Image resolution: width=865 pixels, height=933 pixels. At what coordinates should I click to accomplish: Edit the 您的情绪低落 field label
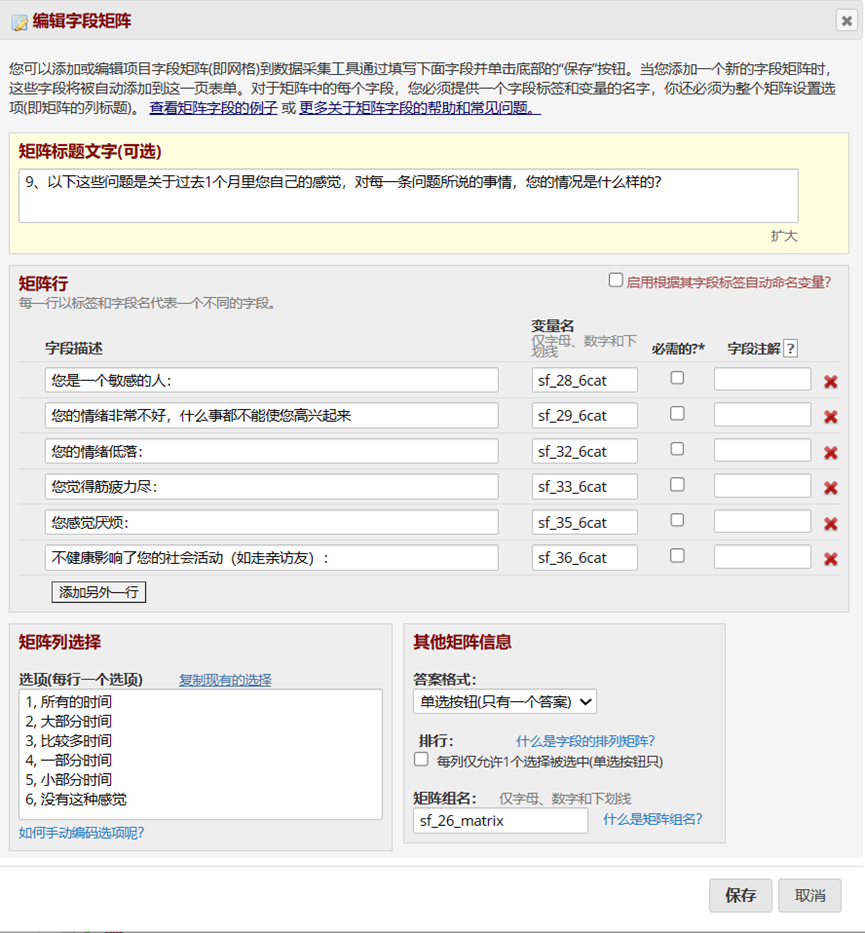point(271,451)
